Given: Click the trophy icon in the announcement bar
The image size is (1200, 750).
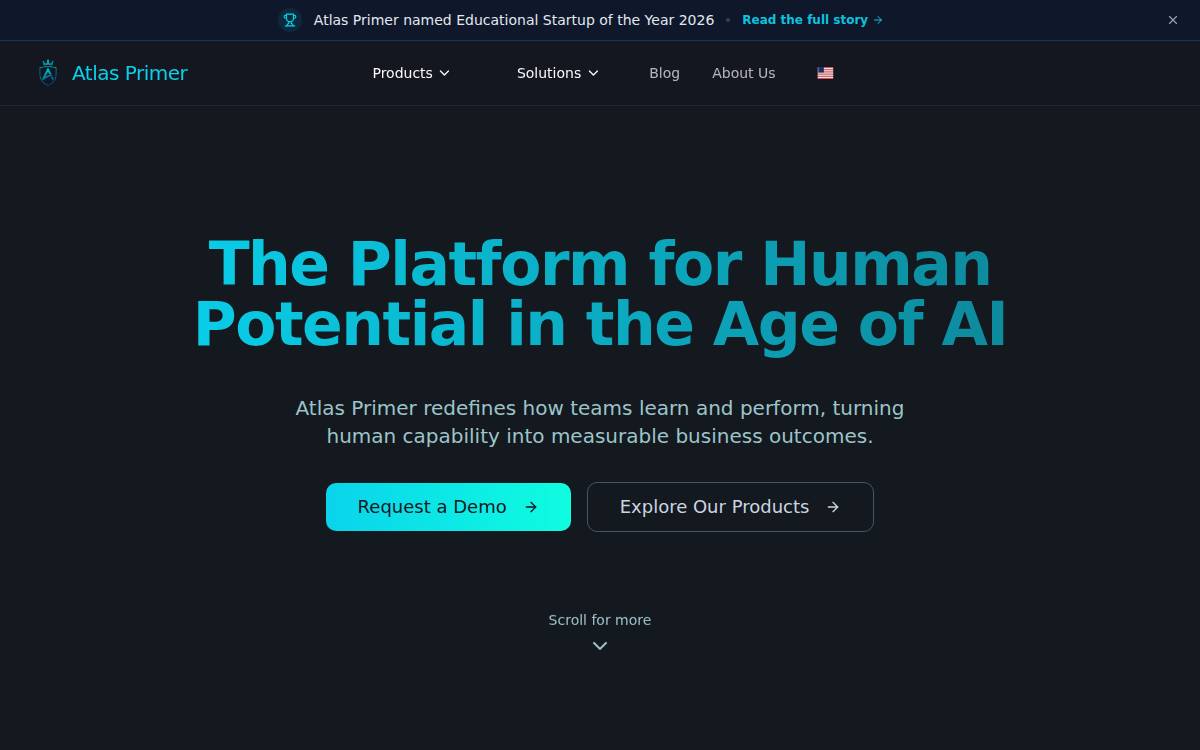Looking at the screenshot, I should point(290,20).
